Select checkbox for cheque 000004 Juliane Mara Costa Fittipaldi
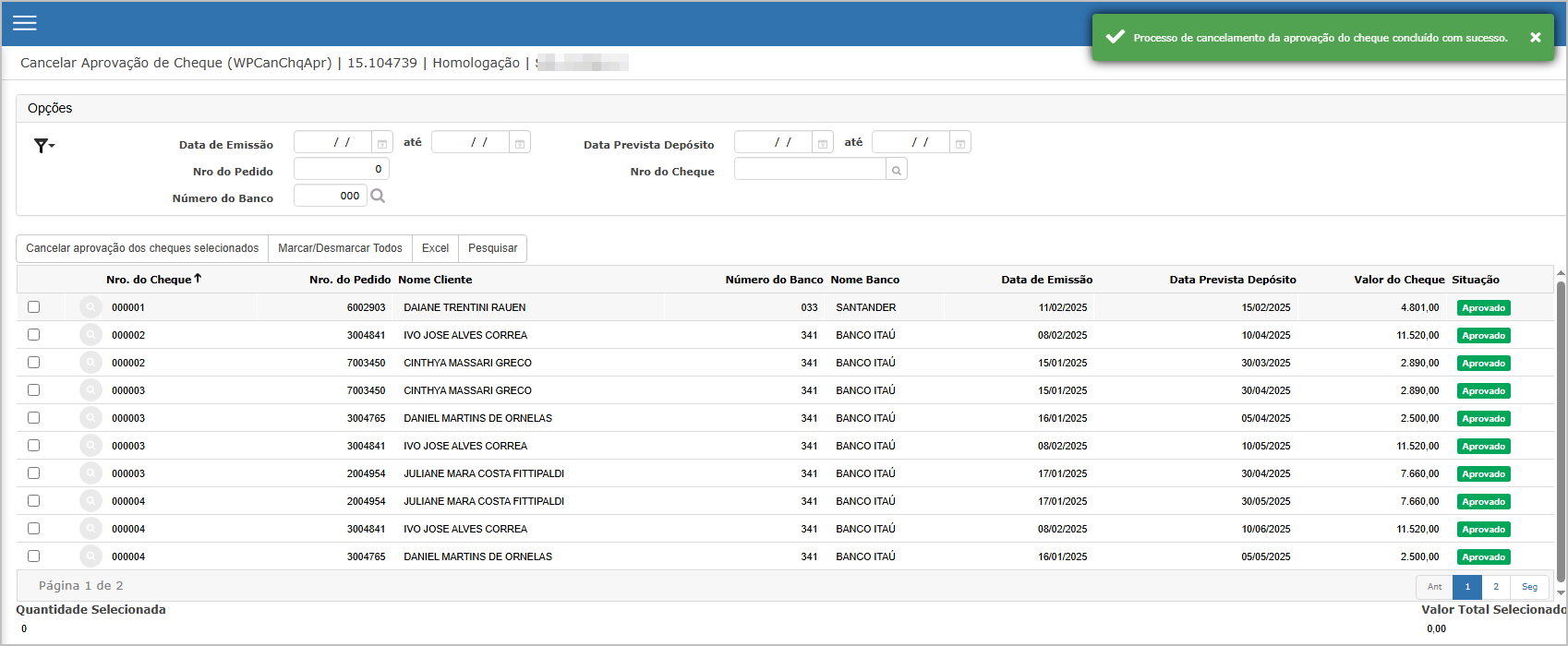The image size is (1568, 646). click(34, 501)
